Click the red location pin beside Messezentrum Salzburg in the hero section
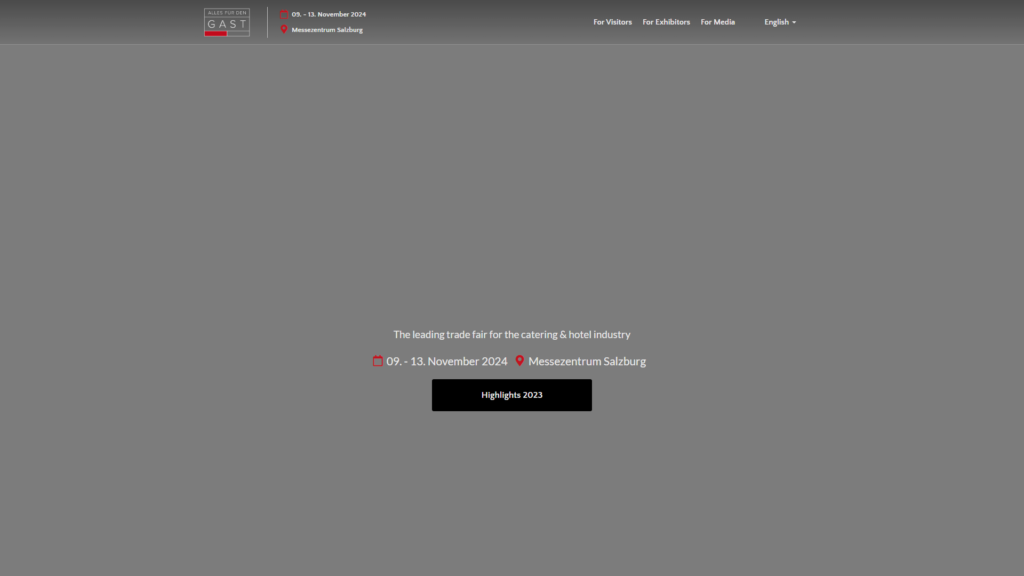Viewport: 1024px width, 576px height. pos(520,360)
